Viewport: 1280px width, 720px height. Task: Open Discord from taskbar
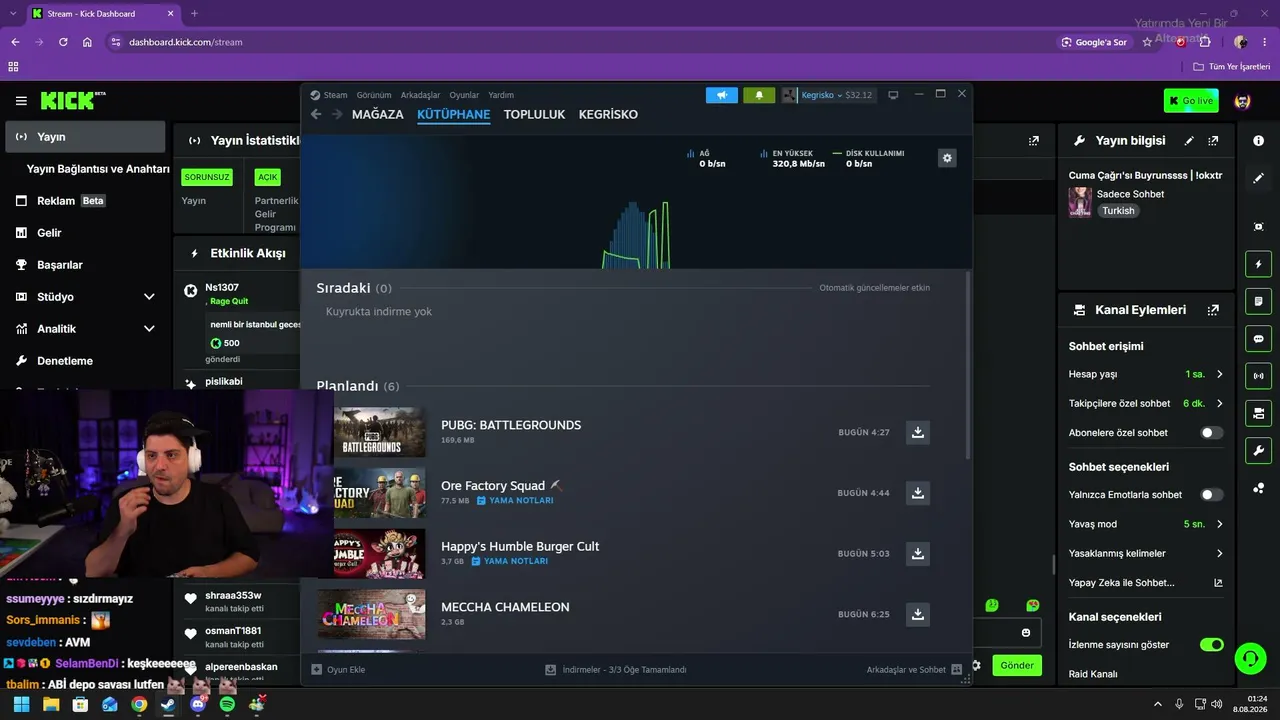(x=198, y=704)
